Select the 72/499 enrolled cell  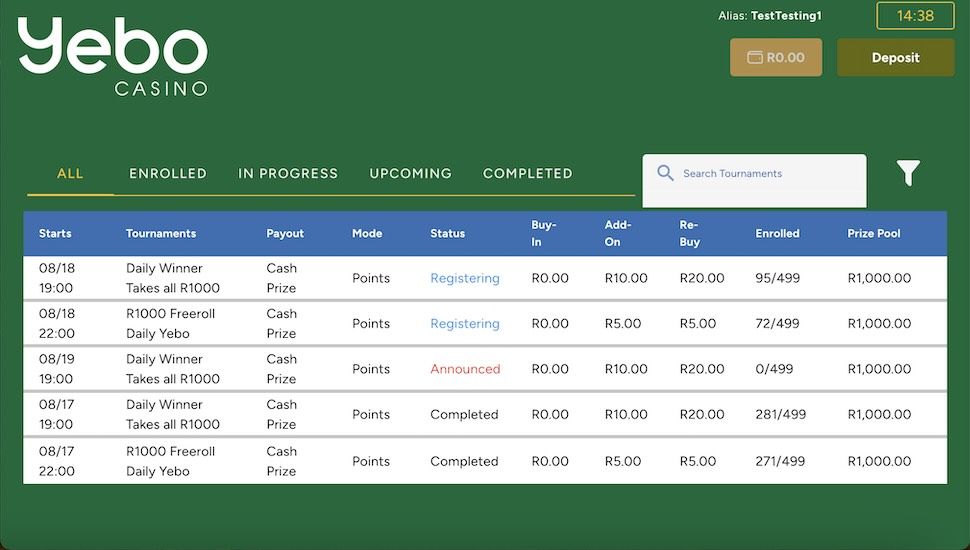pyautogui.click(x=777, y=323)
